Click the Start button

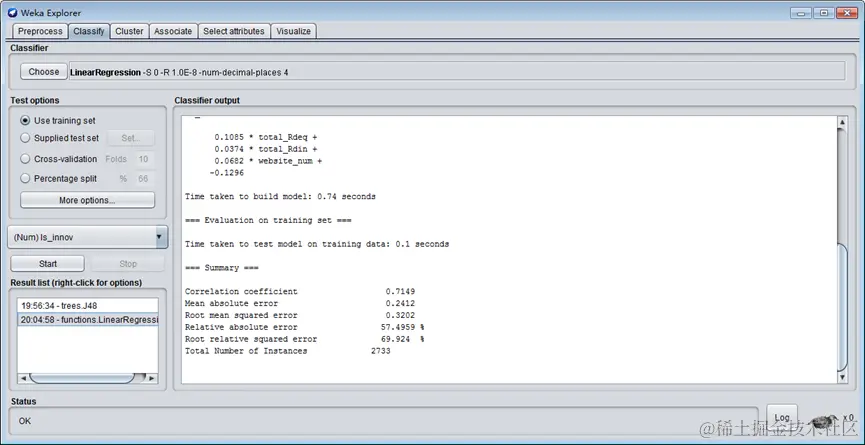[48, 264]
